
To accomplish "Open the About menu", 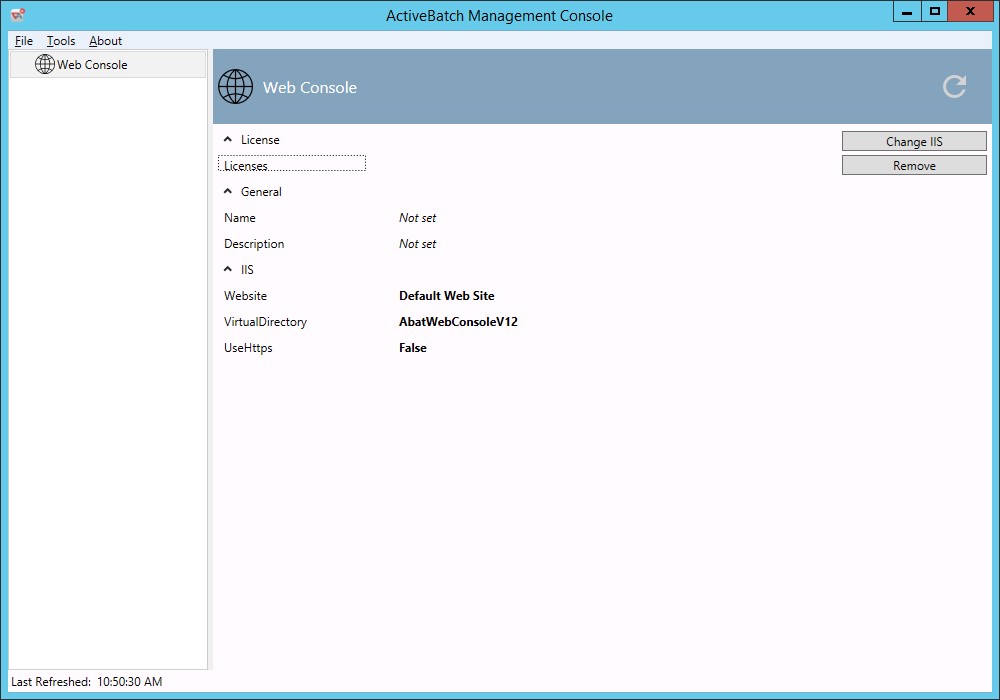I will click(105, 41).
